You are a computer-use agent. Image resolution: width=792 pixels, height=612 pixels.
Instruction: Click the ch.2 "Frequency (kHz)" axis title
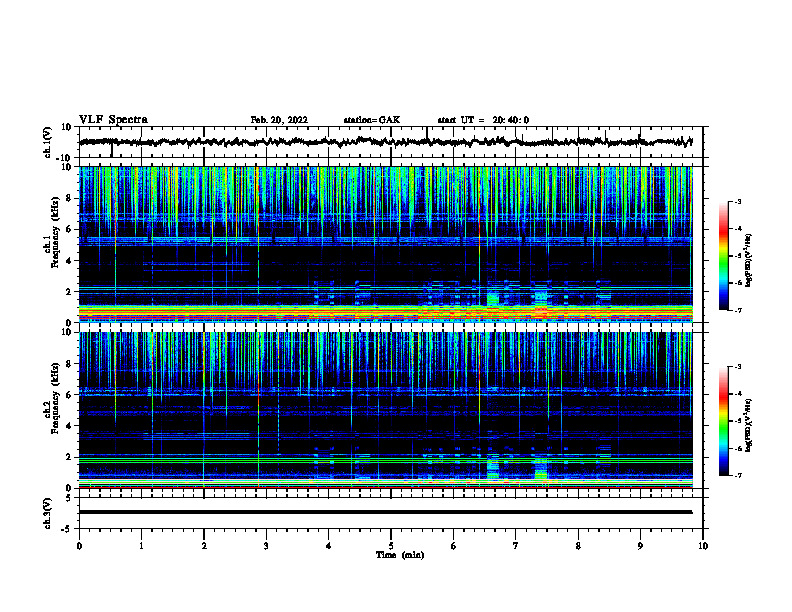pyautogui.click(x=55, y=398)
